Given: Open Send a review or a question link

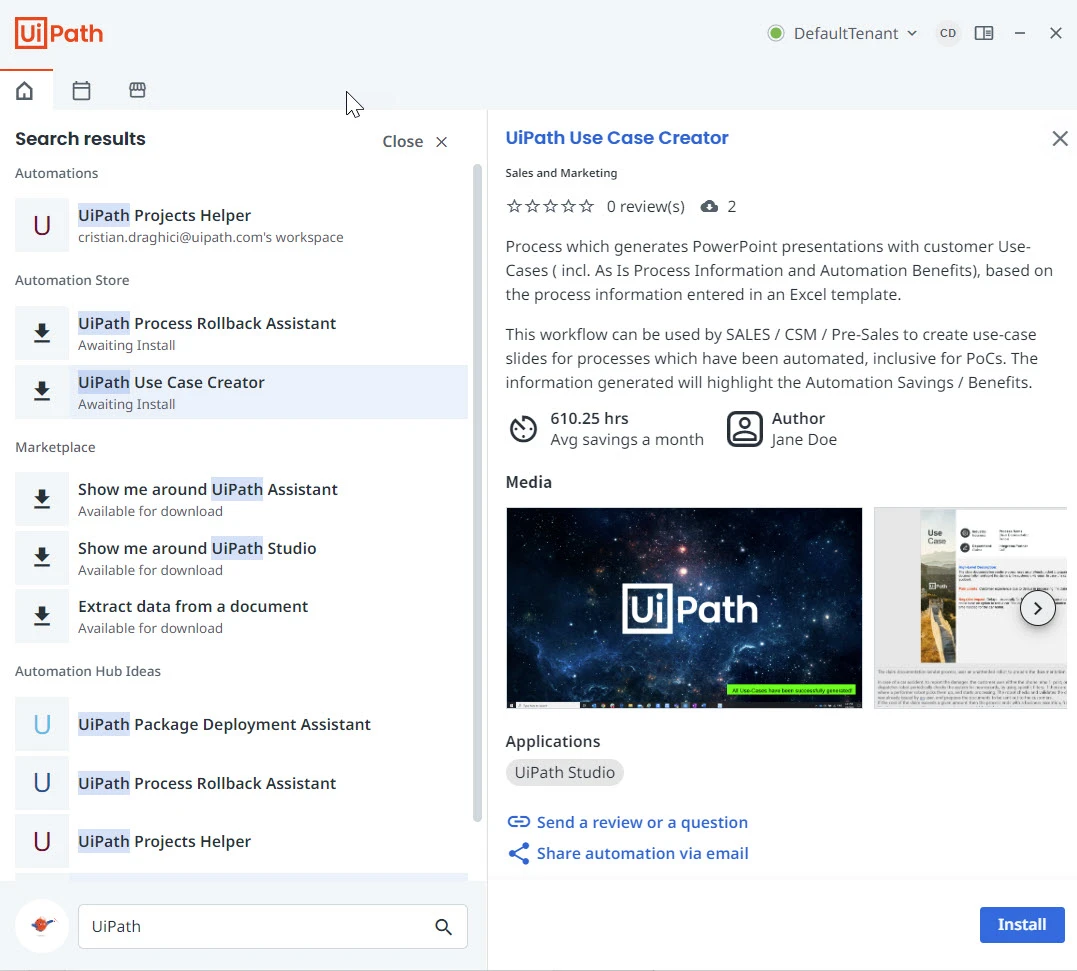Looking at the screenshot, I should 628,822.
